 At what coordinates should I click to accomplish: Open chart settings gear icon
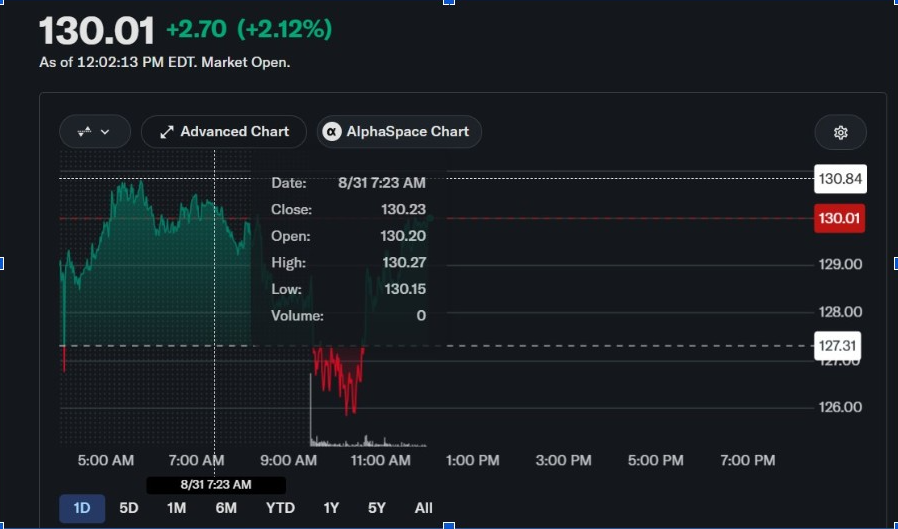point(840,132)
